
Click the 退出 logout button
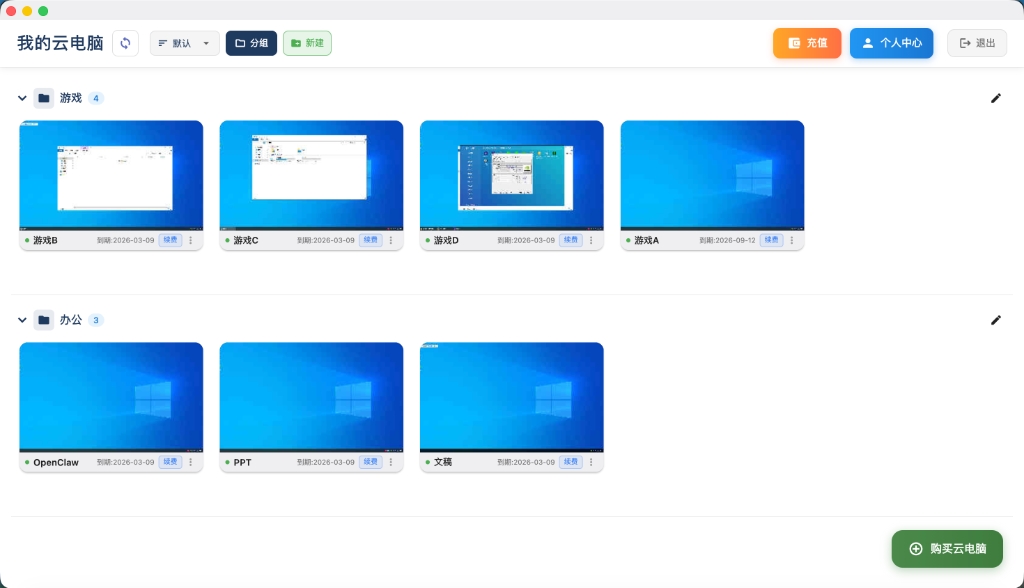click(976, 43)
